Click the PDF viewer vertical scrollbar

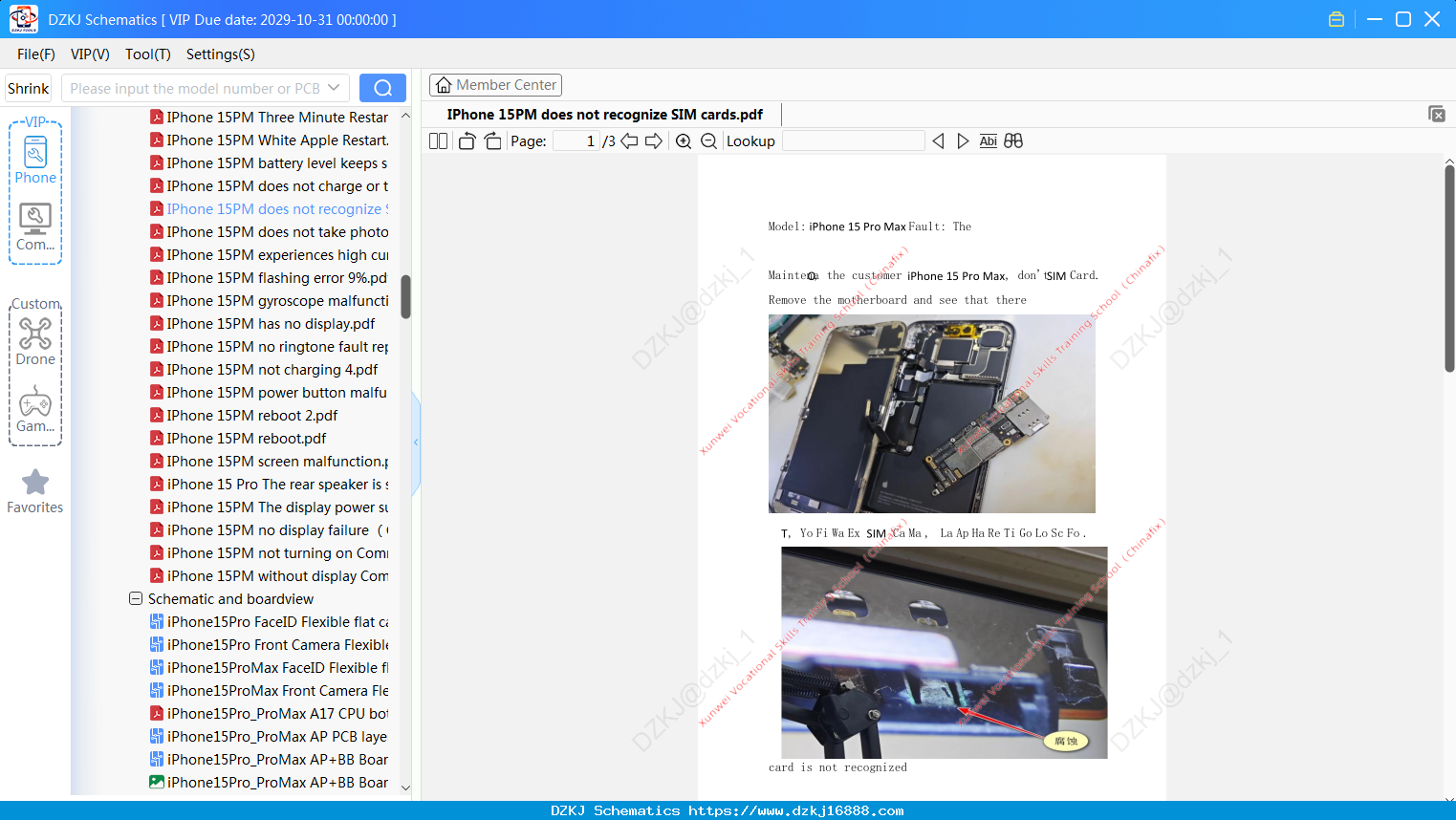click(x=1449, y=268)
